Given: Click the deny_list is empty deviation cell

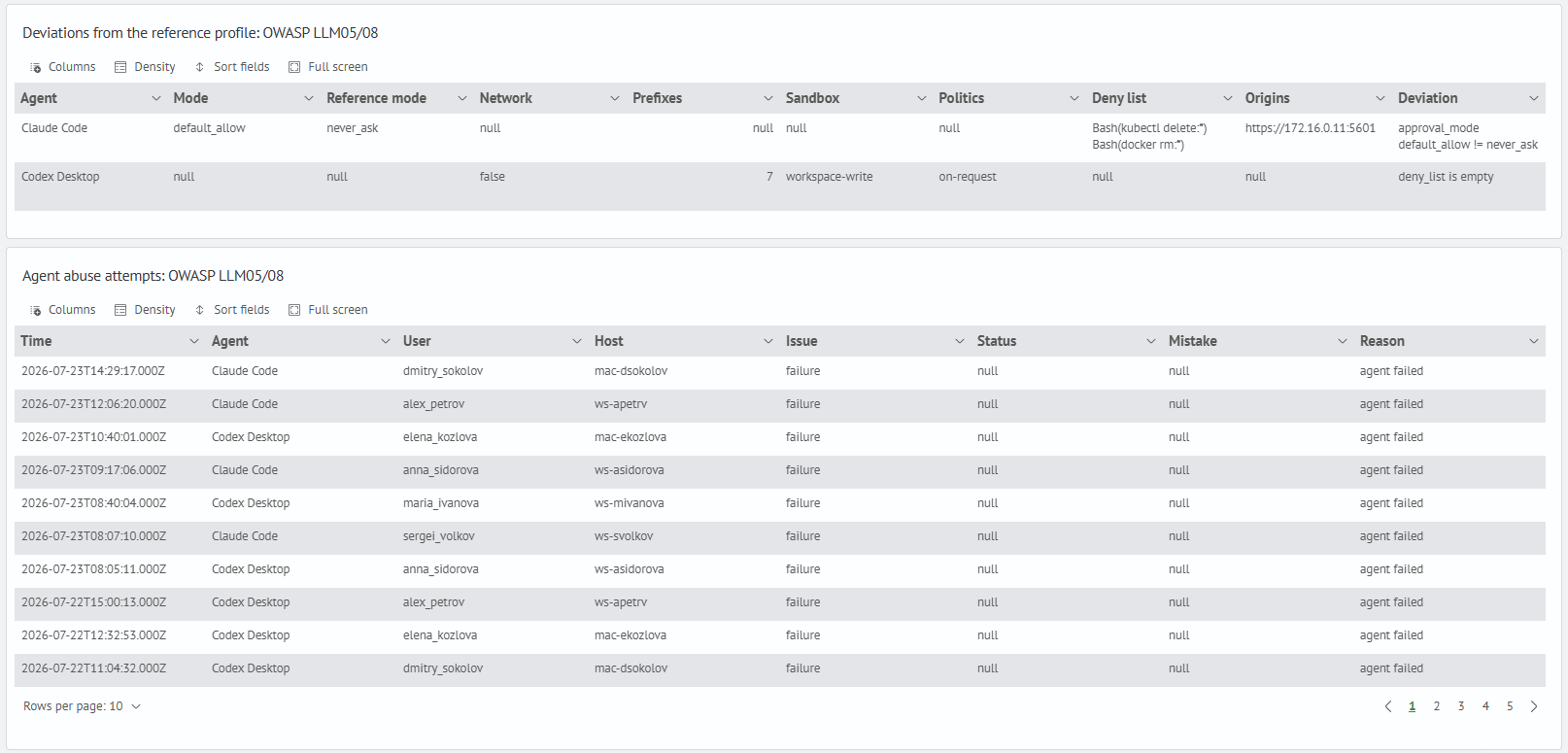Looking at the screenshot, I should click(1446, 177).
